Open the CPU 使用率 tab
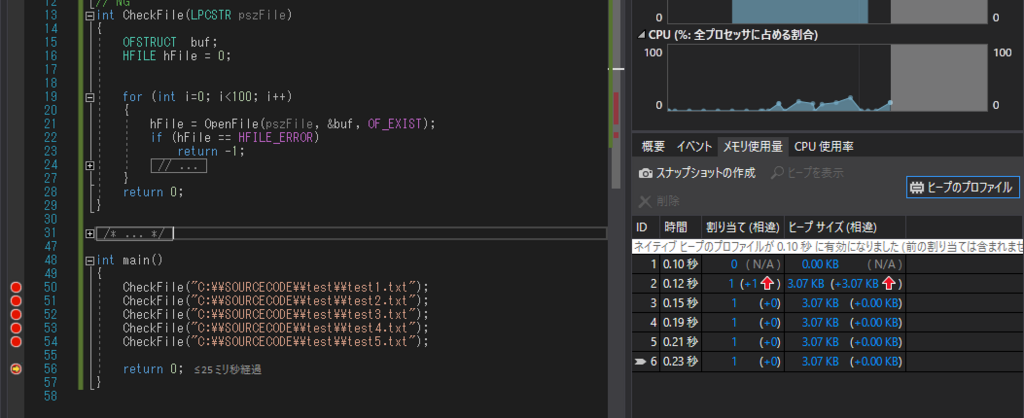This screenshot has height=418, width=1024. click(x=824, y=147)
